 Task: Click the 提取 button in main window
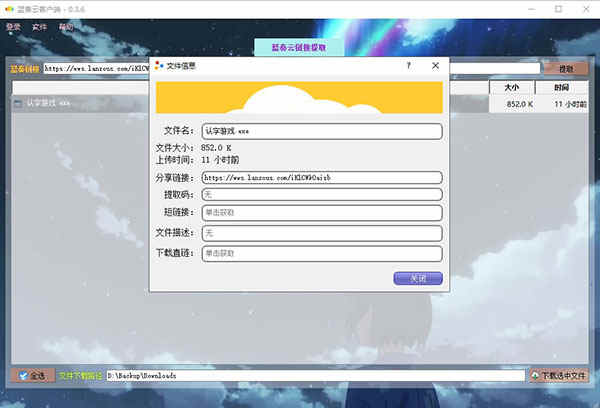point(566,69)
